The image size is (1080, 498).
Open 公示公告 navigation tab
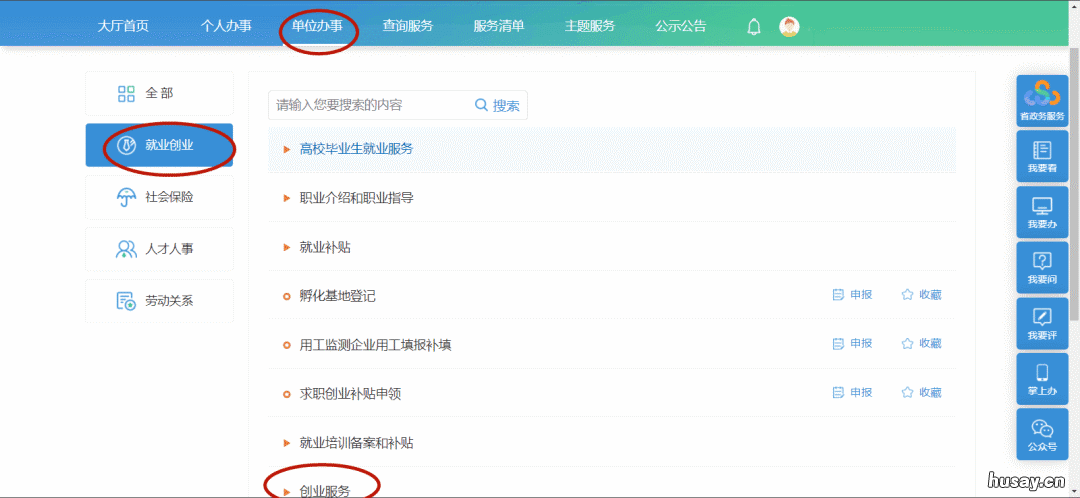tap(681, 27)
